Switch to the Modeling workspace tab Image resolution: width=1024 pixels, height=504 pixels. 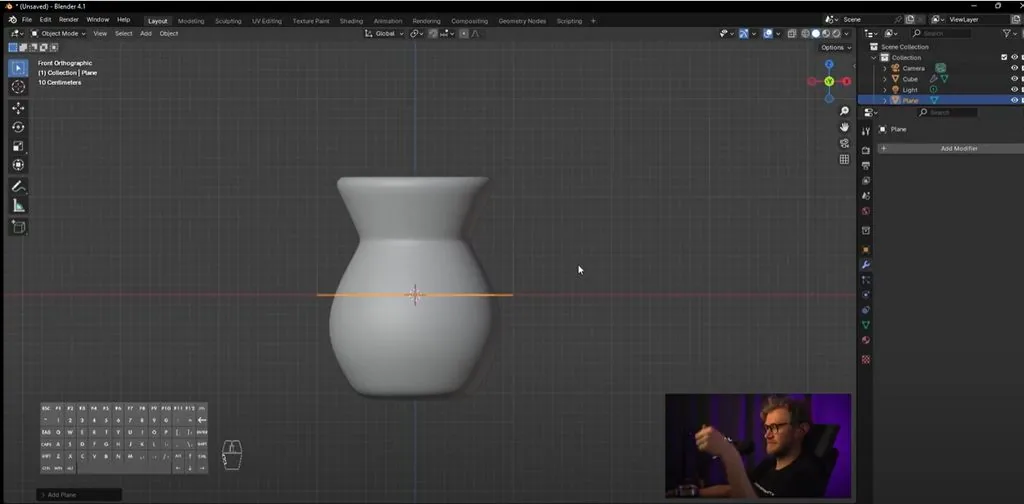(x=191, y=21)
